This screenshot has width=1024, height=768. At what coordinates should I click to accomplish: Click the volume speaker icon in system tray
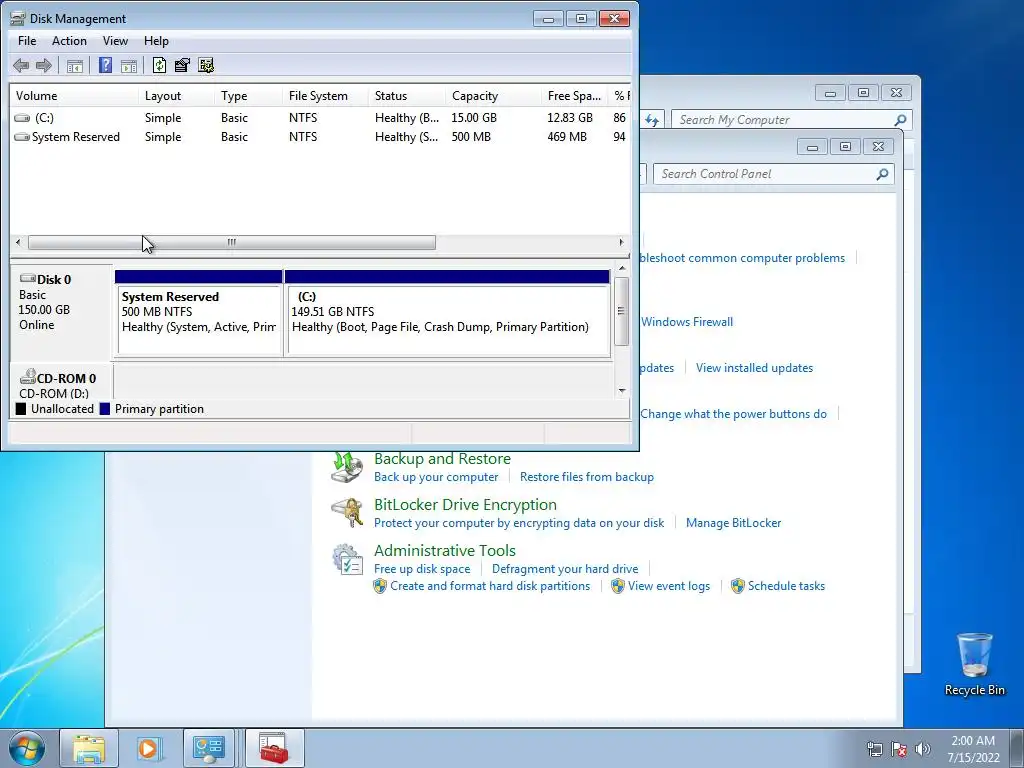pyautogui.click(x=923, y=749)
